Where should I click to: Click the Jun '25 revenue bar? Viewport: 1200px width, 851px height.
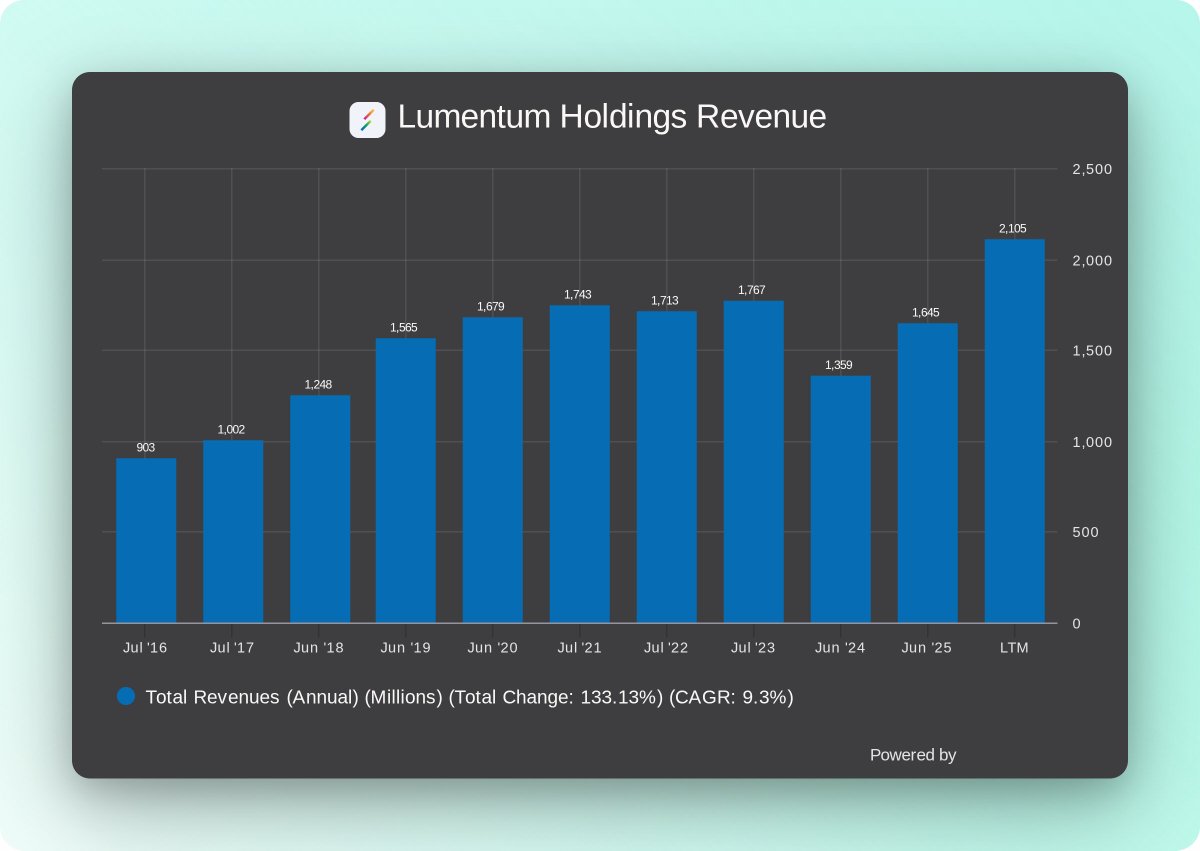pyautogui.click(x=928, y=473)
